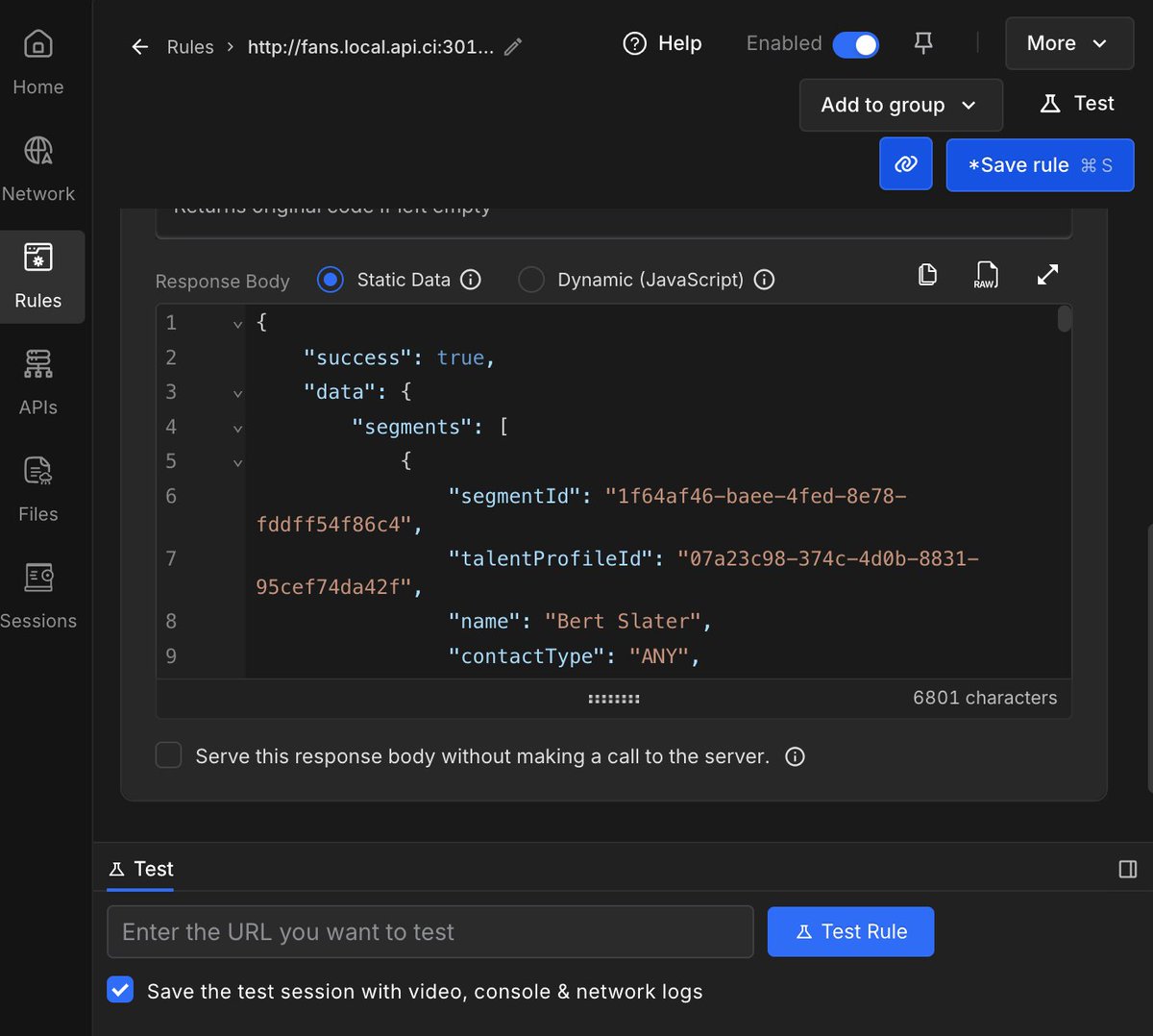Switch to the Test tab at bottom
This screenshot has height=1036, width=1153.
coord(140,869)
